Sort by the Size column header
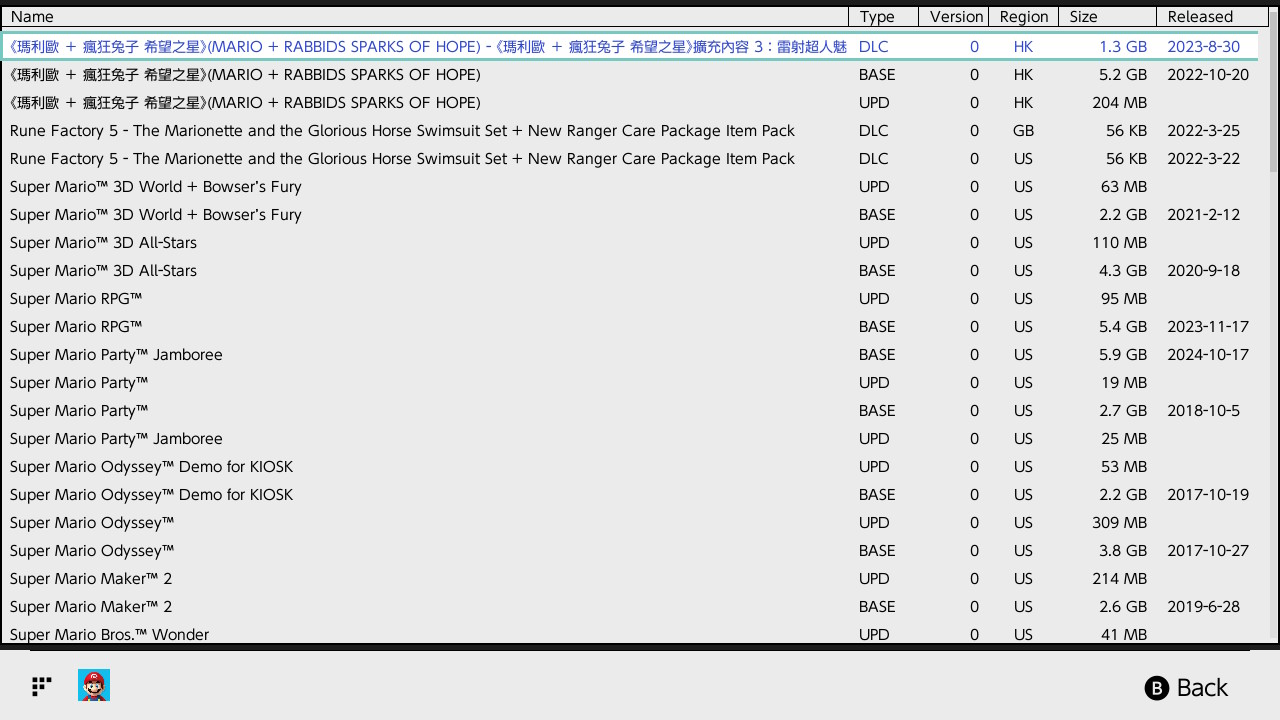Viewport: 1280px width, 720px height. point(1107,16)
